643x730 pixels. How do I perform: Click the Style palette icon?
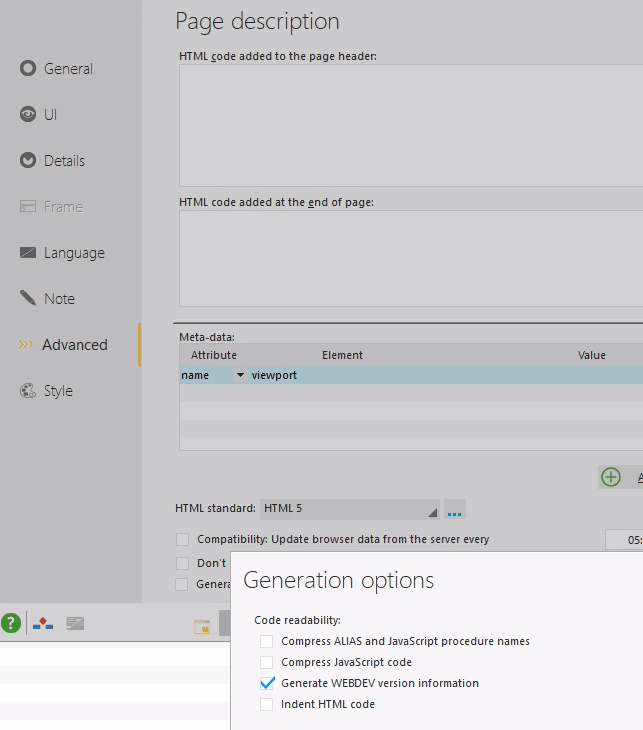pyautogui.click(x=28, y=391)
